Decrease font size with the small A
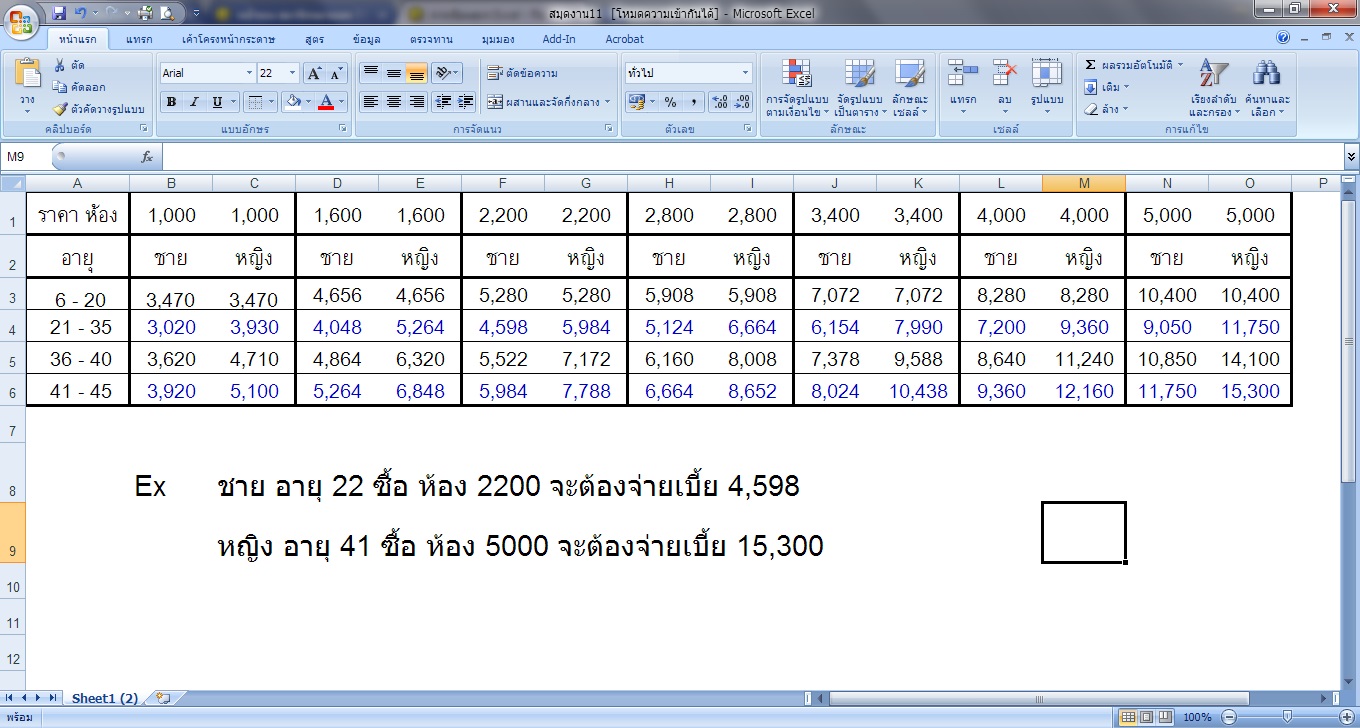The width and height of the screenshot is (1360, 728). coord(336,73)
